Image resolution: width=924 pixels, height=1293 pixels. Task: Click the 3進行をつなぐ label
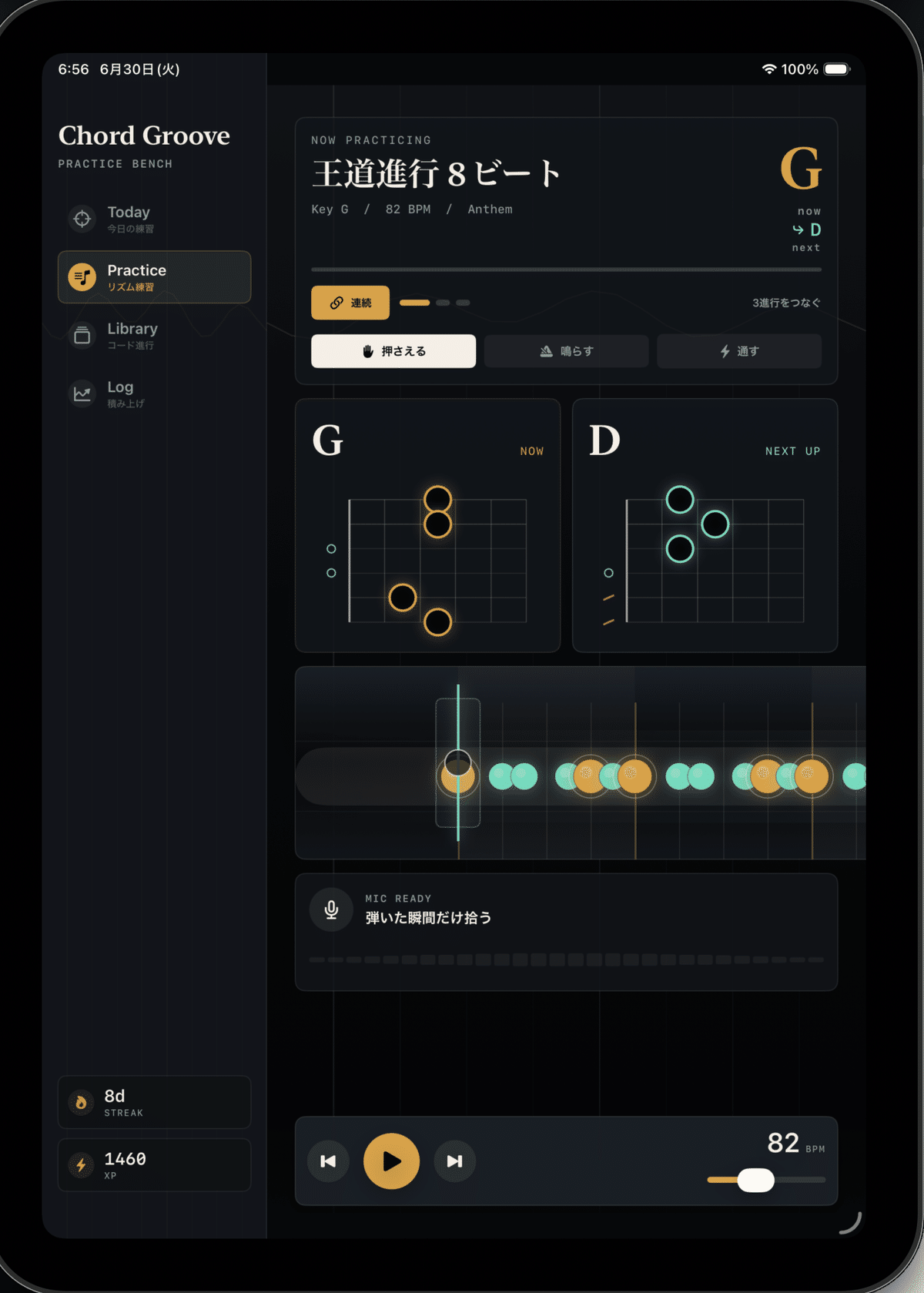786,303
